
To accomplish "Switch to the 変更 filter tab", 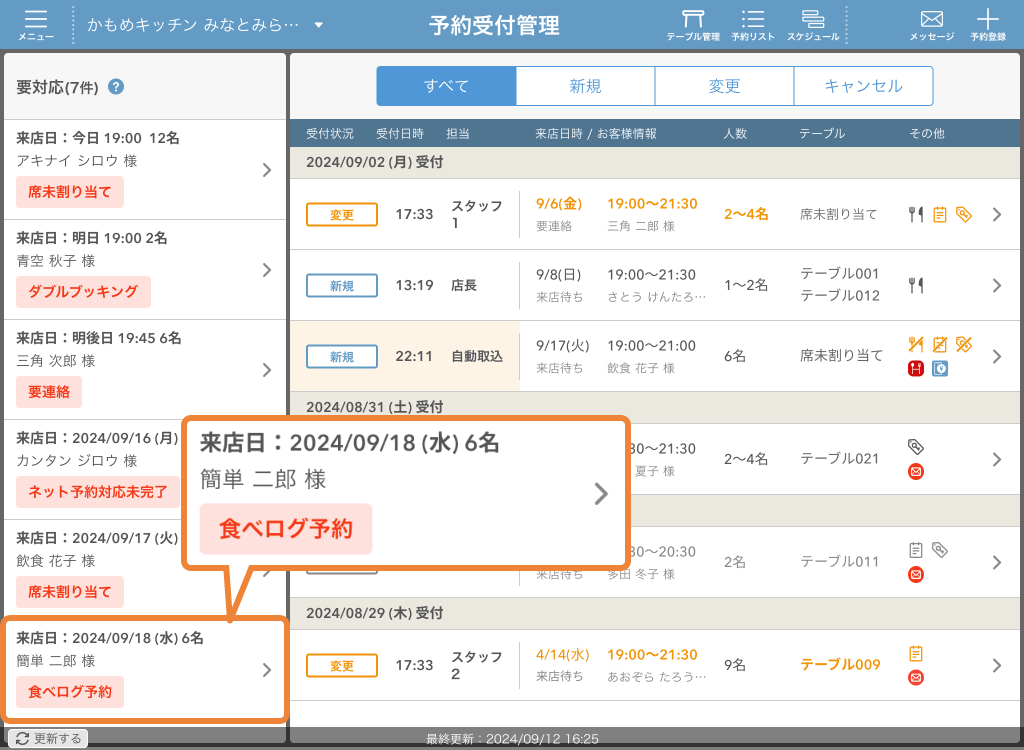I will pyautogui.click(x=724, y=86).
